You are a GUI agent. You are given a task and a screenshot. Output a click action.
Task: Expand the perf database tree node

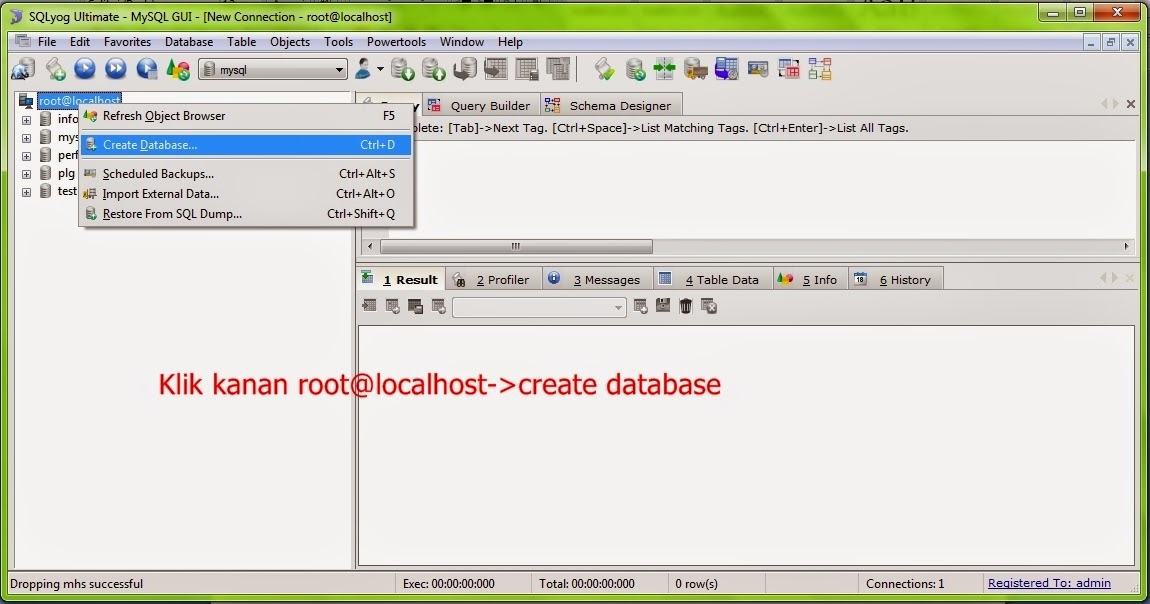coord(26,156)
